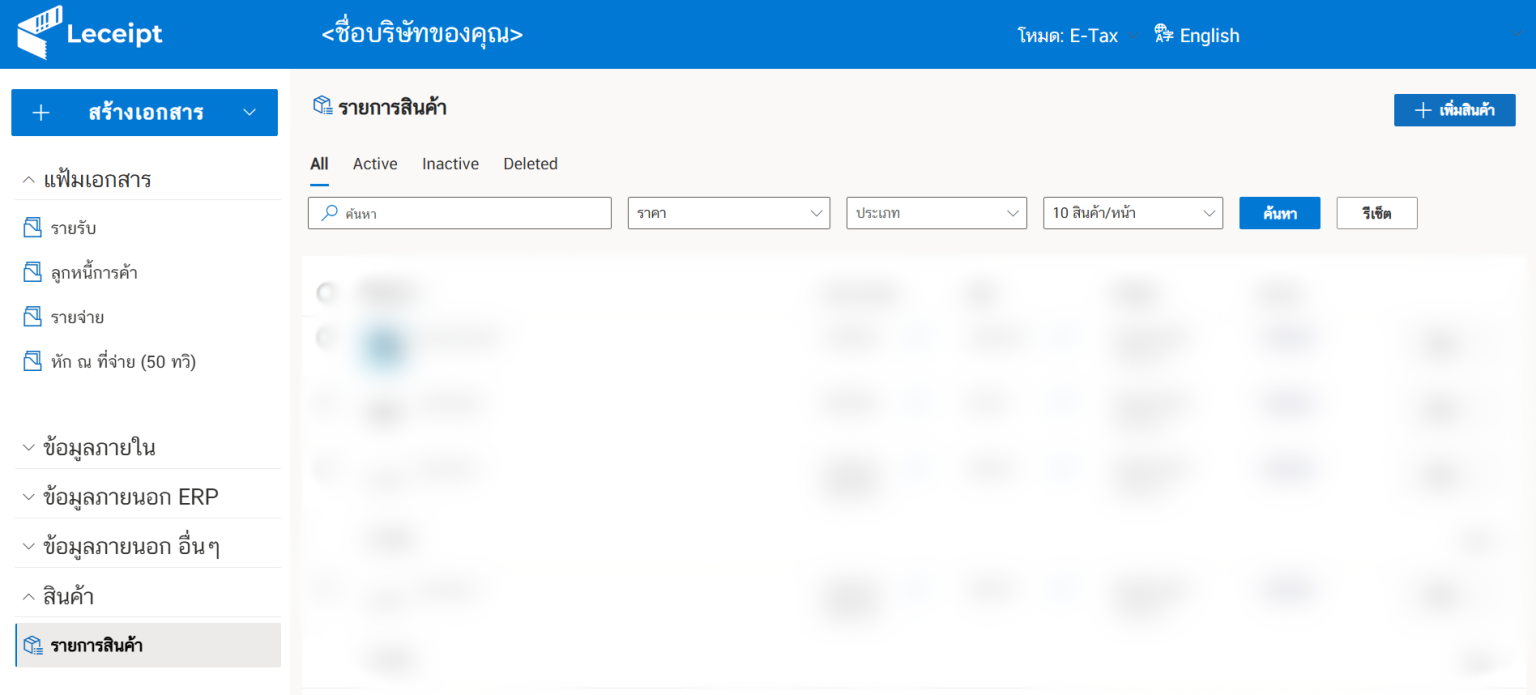Screen dimensions: 1536x695
Task: Click the Leceipt logo icon
Action: pyautogui.click(x=38, y=32)
